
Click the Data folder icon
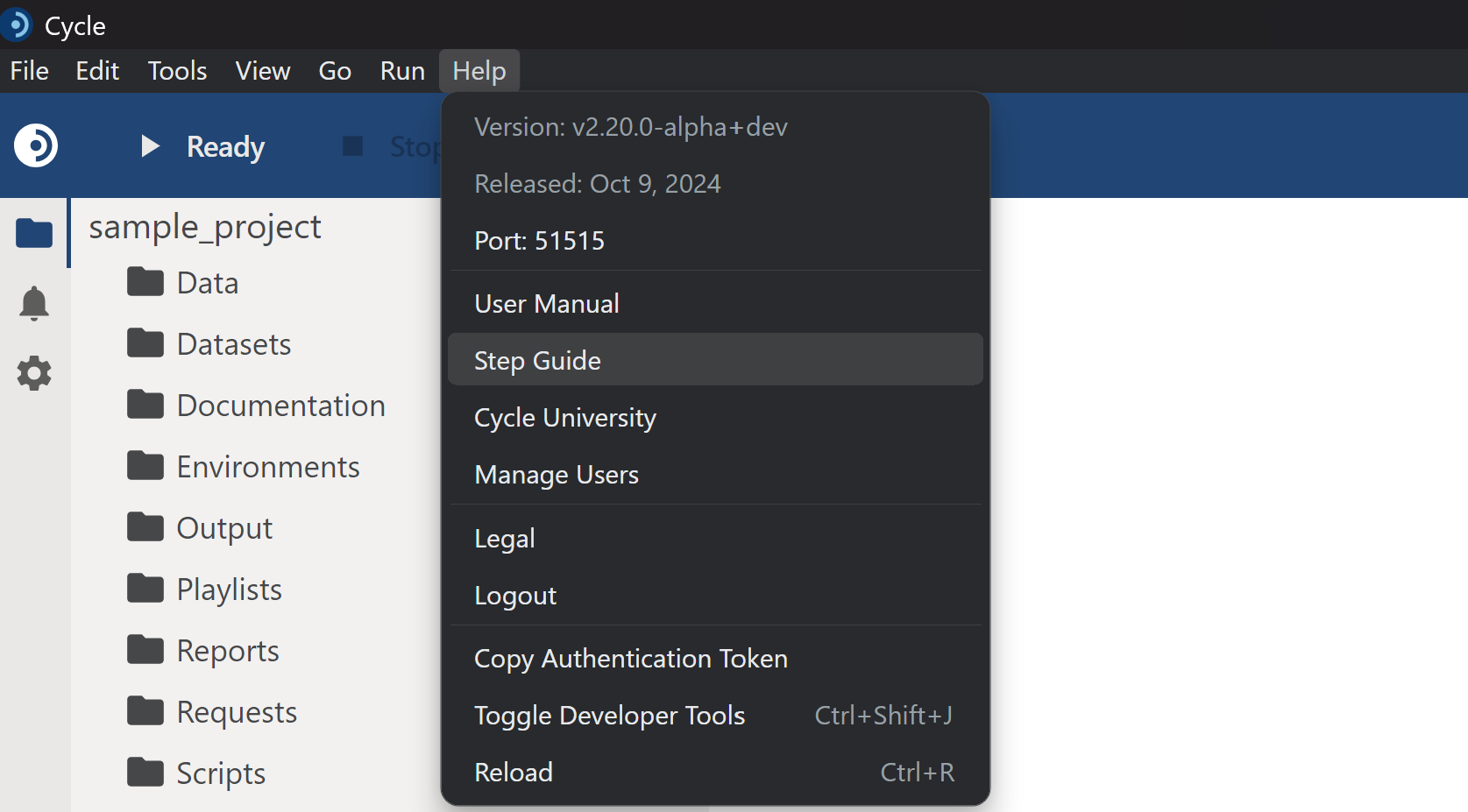tap(144, 281)
